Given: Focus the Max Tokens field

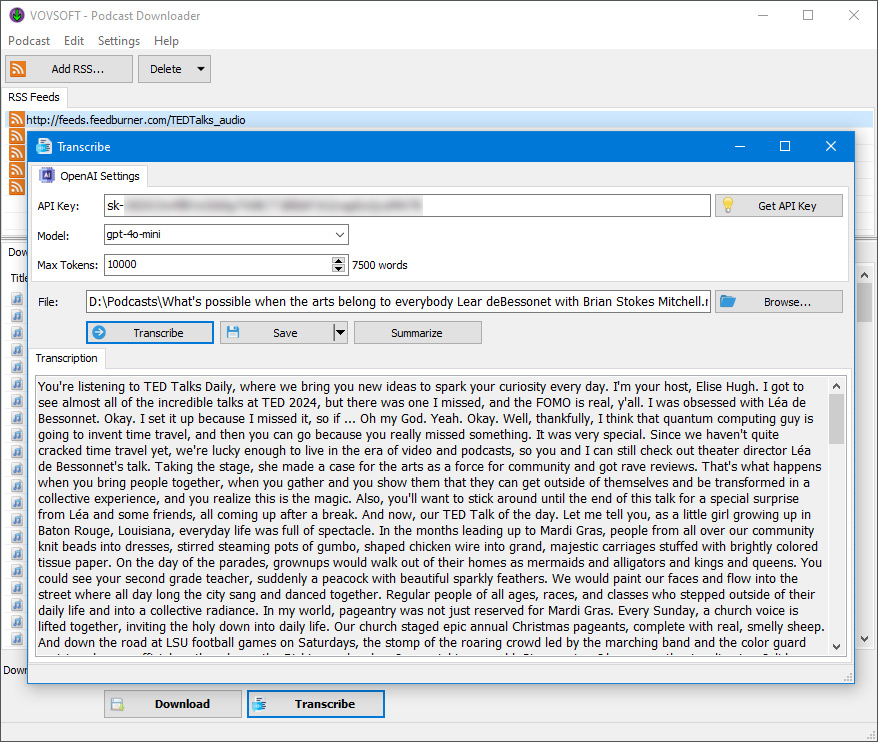Looking at the screenshot, I should 220,264.
